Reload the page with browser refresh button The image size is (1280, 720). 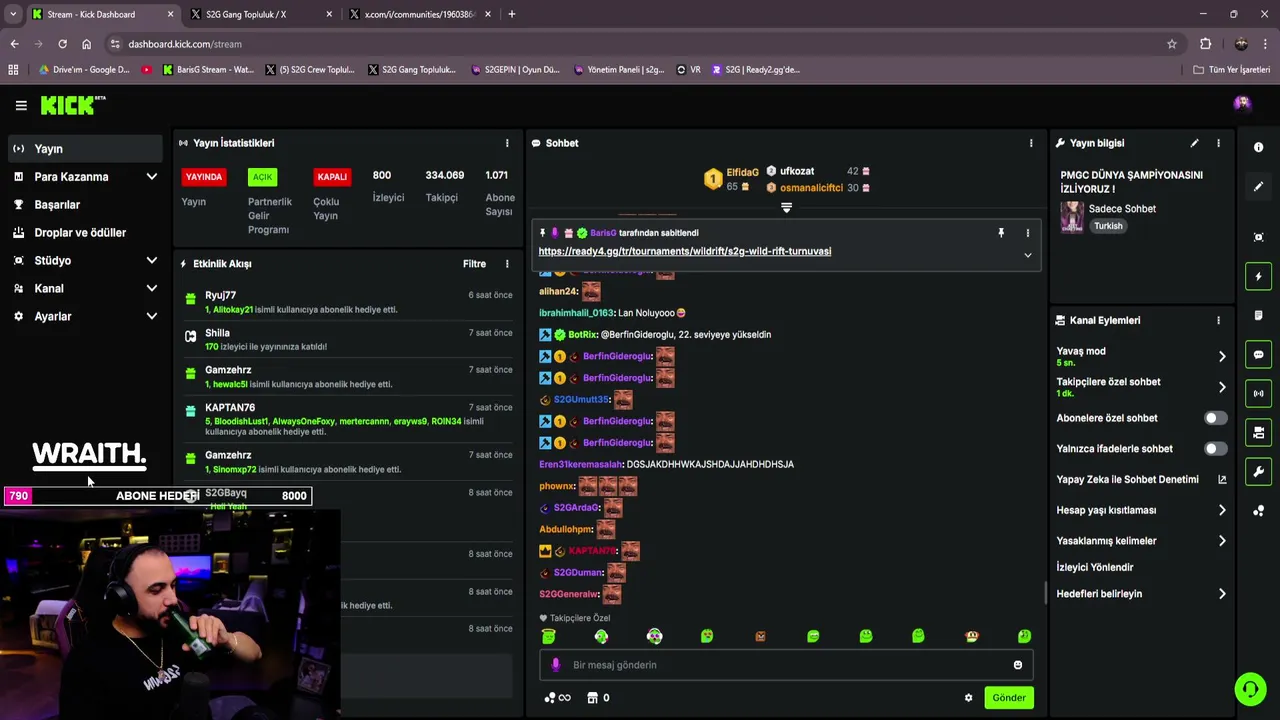tap(62, 44)
